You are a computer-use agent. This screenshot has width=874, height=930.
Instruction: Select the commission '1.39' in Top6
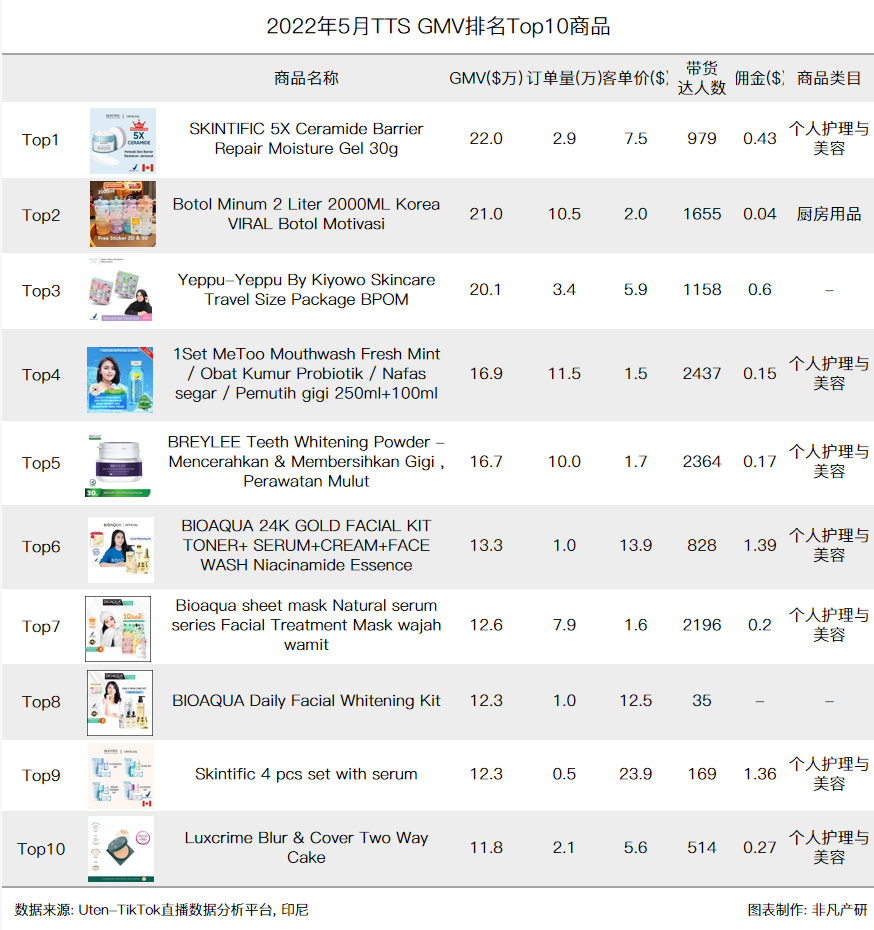pos(760,545)
